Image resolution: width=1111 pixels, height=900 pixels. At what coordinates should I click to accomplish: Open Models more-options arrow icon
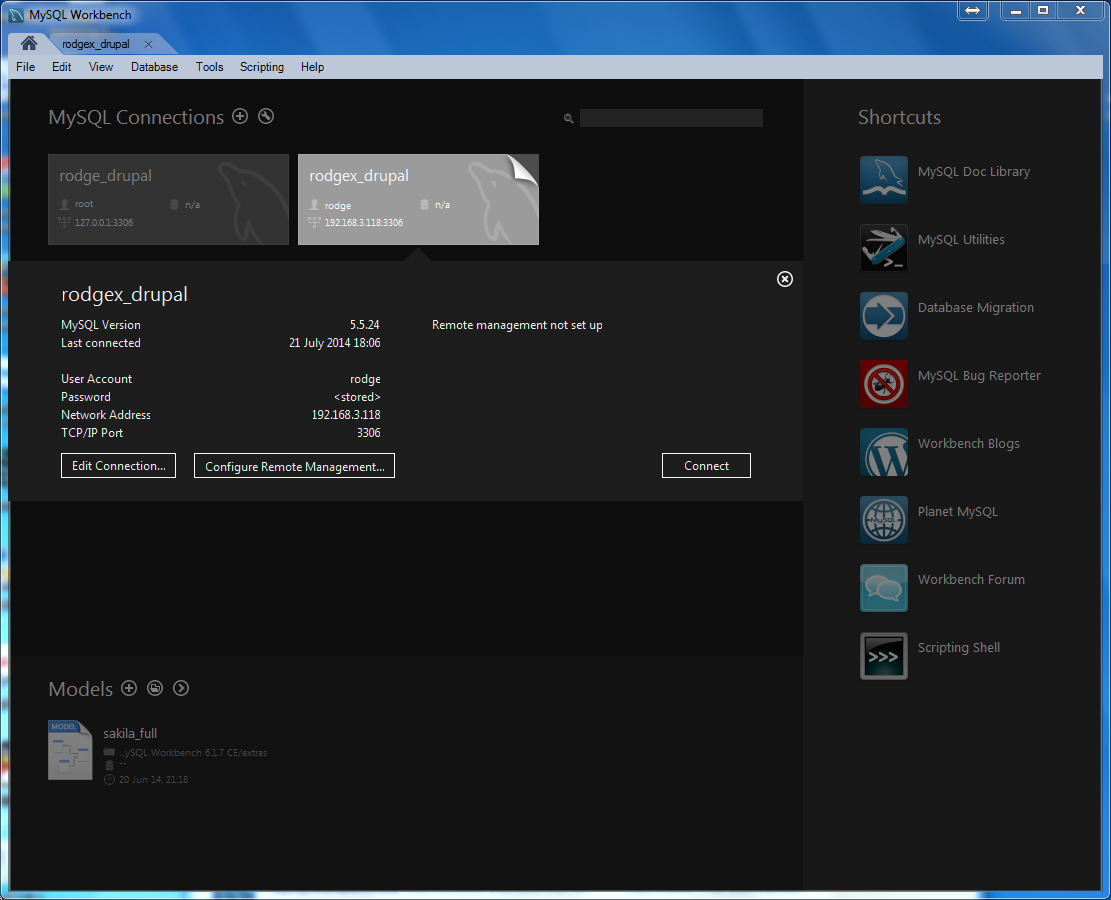pos(181,688)
